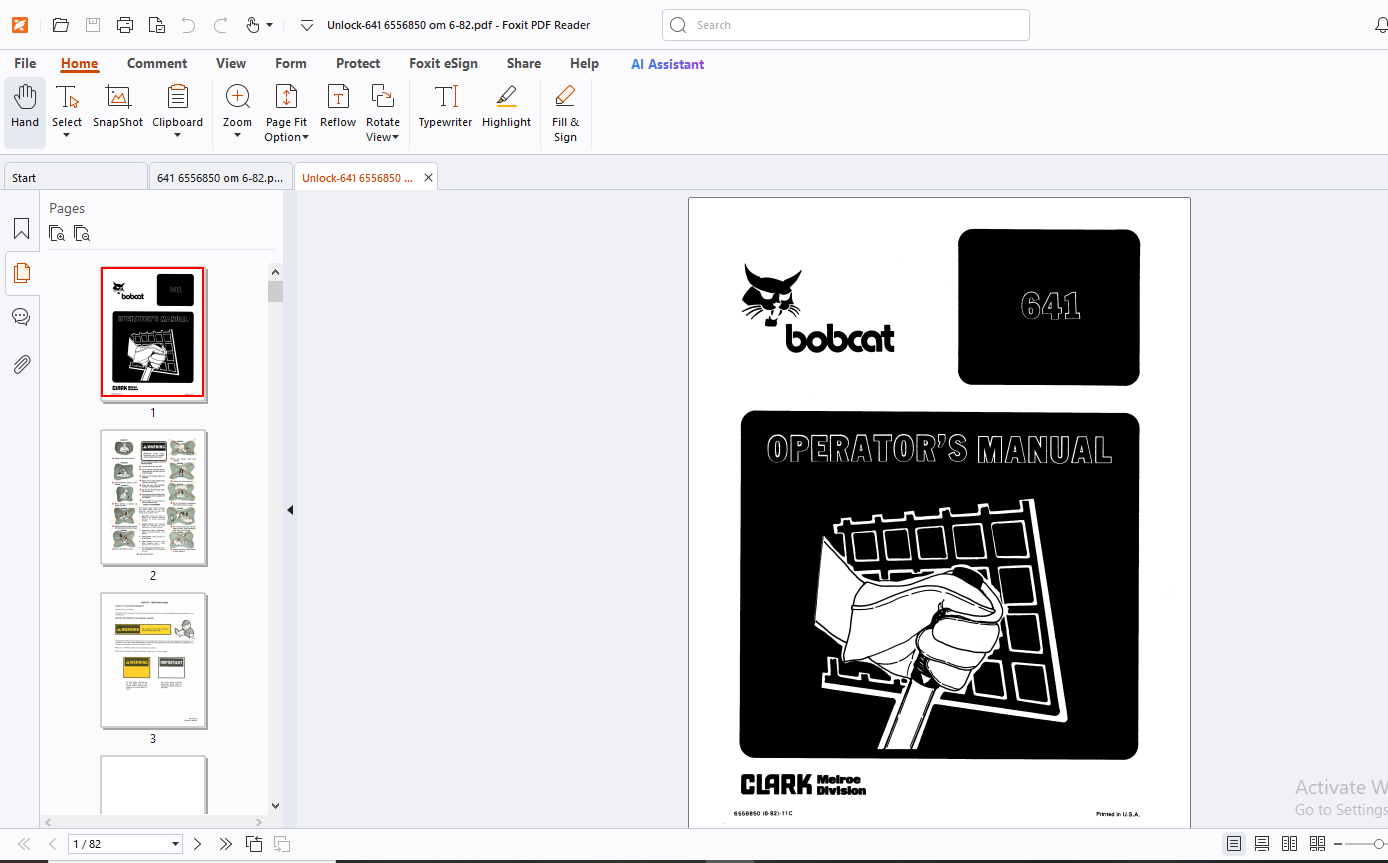Screen dimensions: 1388x863
Task: Click the Pages panel scroll-down arrow
Action: (x=275, y=805)
